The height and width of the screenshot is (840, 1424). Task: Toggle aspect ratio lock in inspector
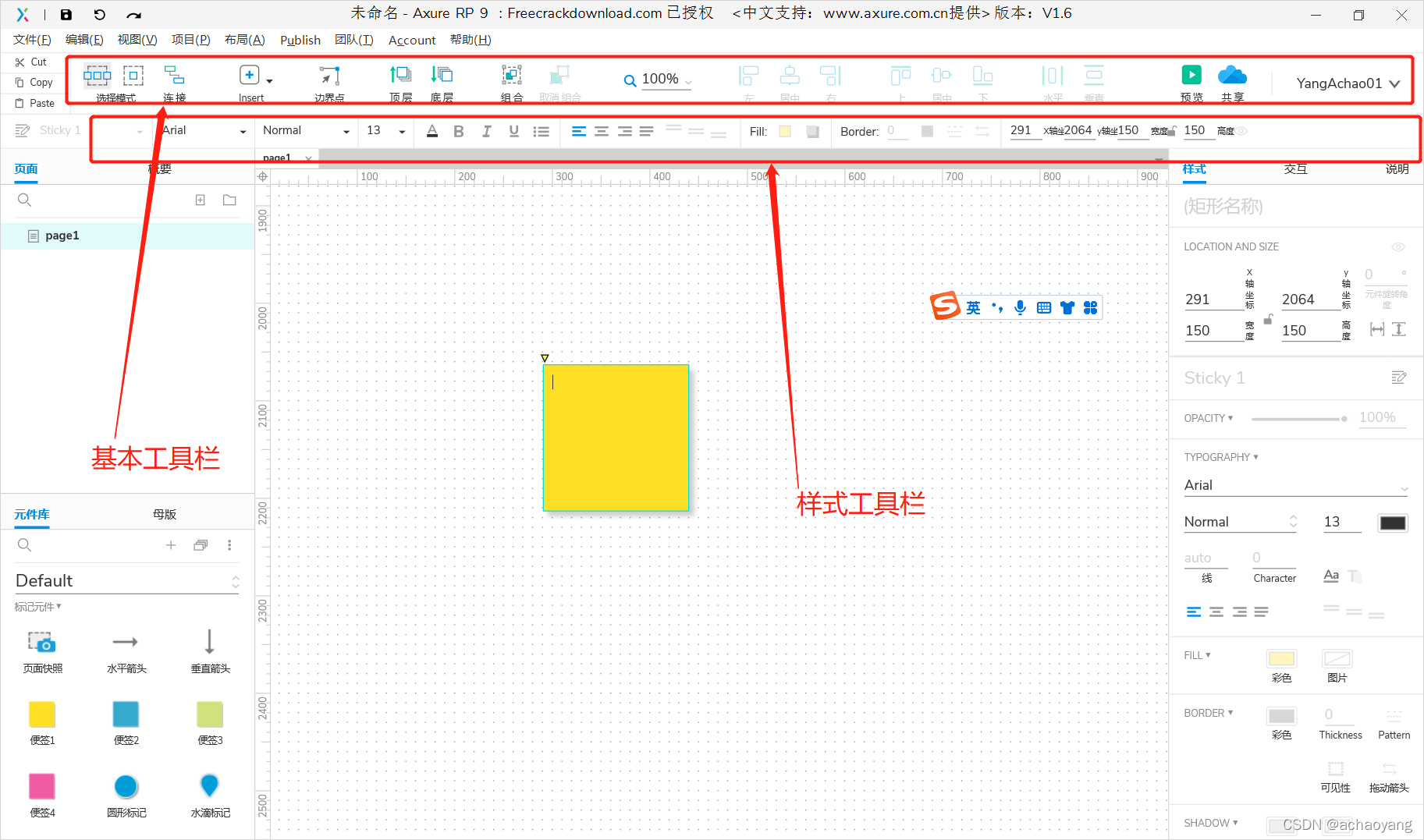coord(1268,319)
